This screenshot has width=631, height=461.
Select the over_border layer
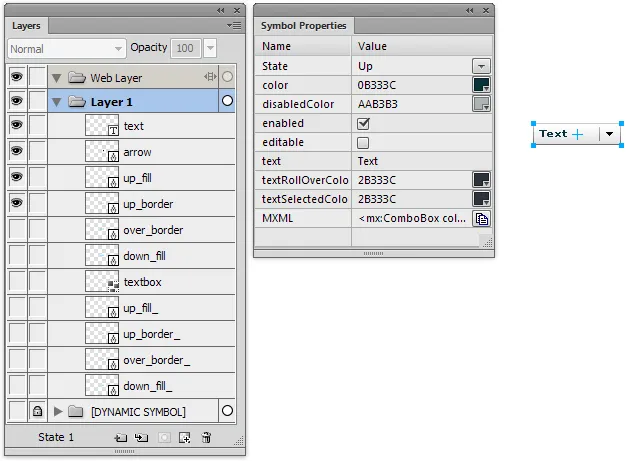point(153,230)
